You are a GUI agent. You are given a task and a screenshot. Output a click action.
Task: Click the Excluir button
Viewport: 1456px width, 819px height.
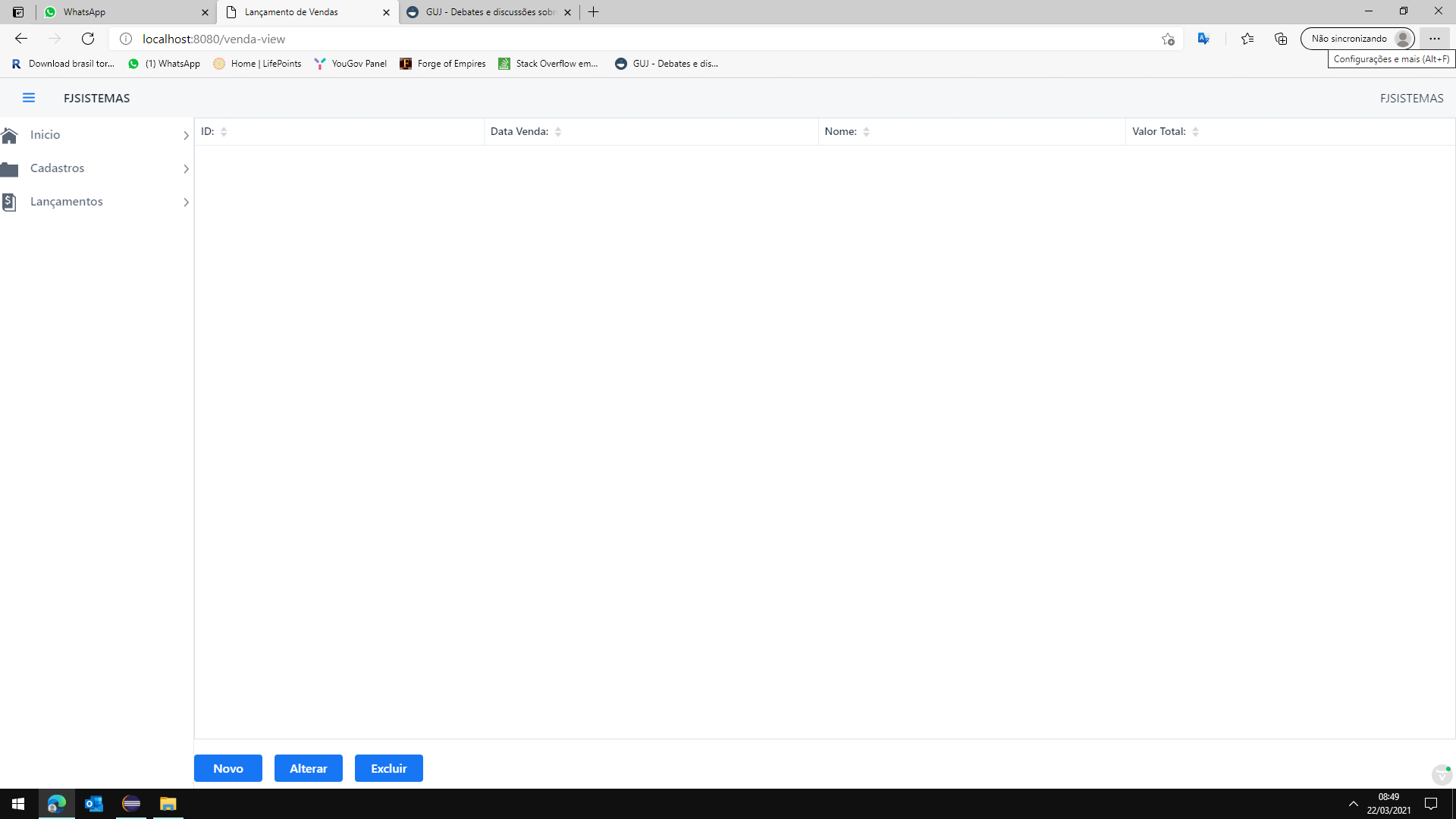click(x=388, y=768)
